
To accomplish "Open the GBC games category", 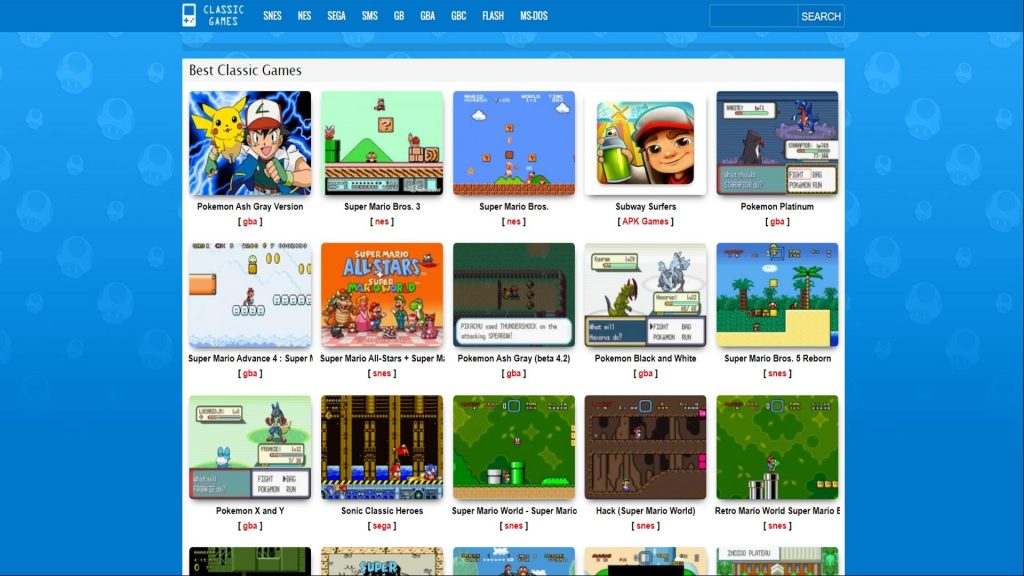I will (458, 15).
